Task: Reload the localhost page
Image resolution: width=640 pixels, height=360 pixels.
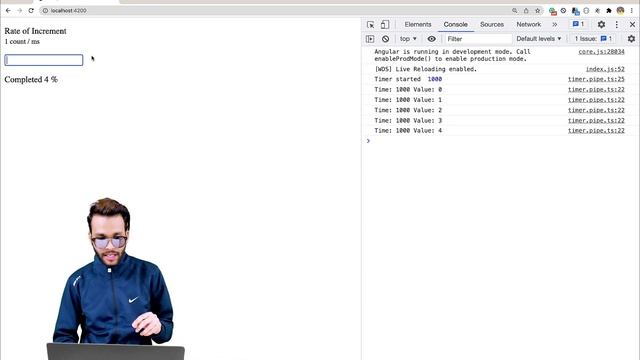Action: [x=31, y=11]
